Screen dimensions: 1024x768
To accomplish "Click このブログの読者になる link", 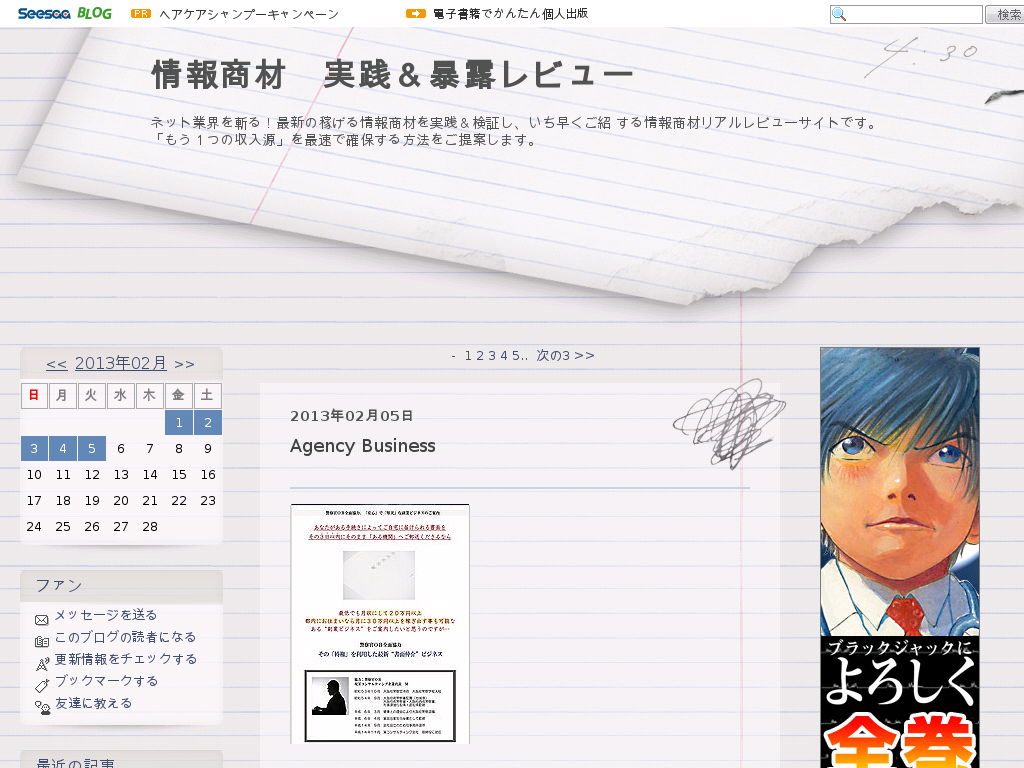I will click(x=125, y=637).
